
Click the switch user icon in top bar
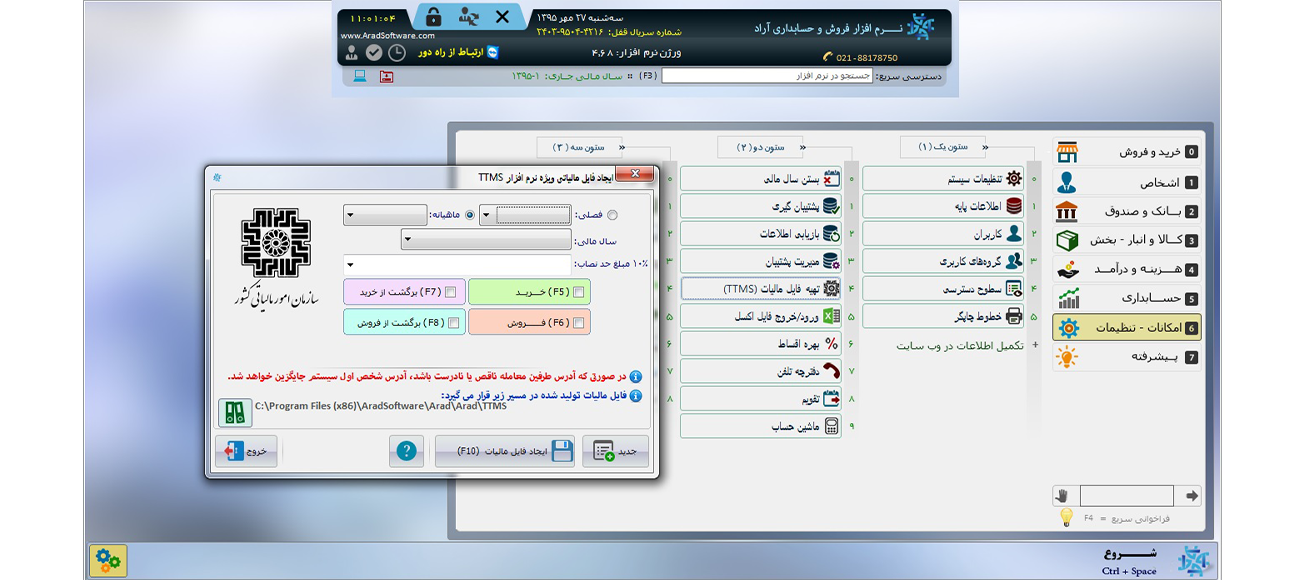[x=468, y=17]
